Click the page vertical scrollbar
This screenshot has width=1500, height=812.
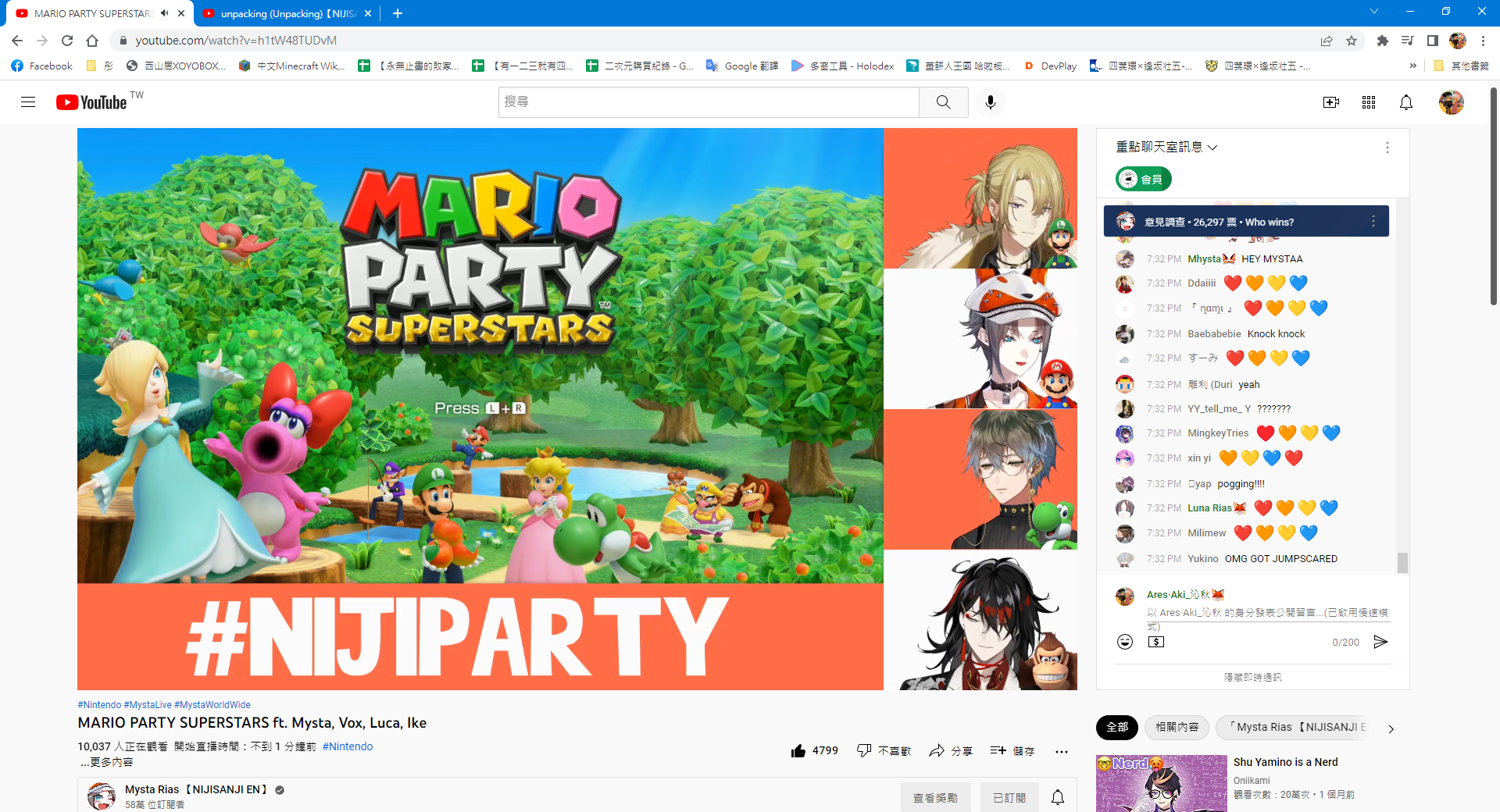coord(1494,195)
